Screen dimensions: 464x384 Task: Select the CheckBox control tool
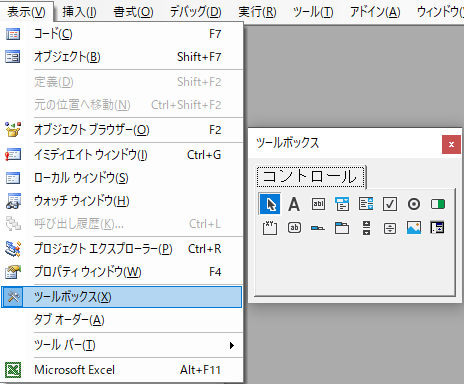390,204
